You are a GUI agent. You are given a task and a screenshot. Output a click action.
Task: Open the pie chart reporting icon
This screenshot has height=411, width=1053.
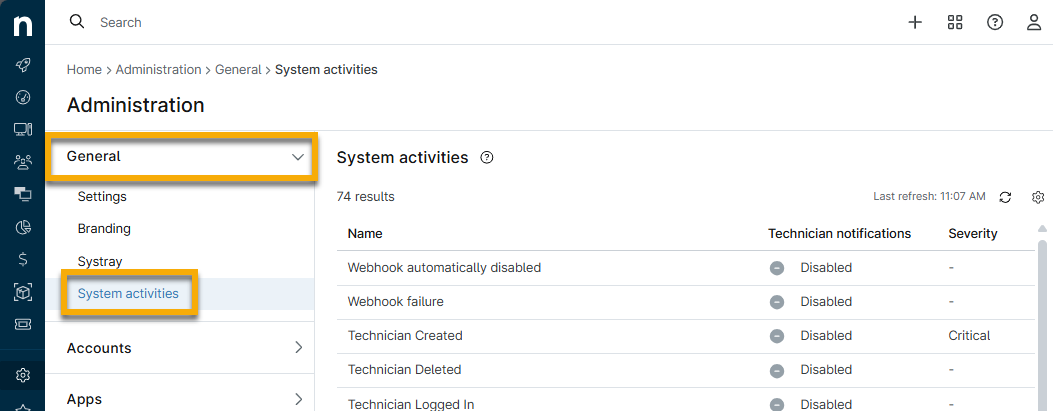22,227
